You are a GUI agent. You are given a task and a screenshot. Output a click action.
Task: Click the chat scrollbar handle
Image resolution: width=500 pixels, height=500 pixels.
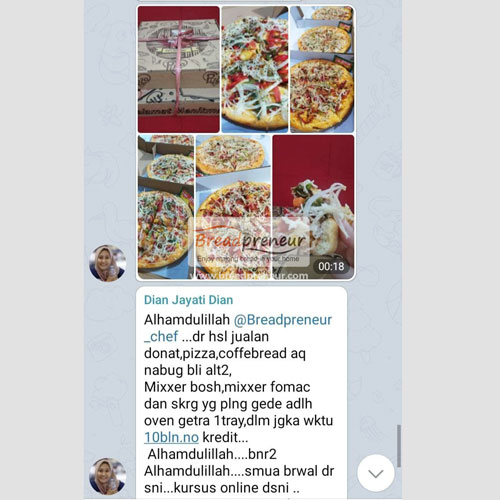click(x=399, y=446)
